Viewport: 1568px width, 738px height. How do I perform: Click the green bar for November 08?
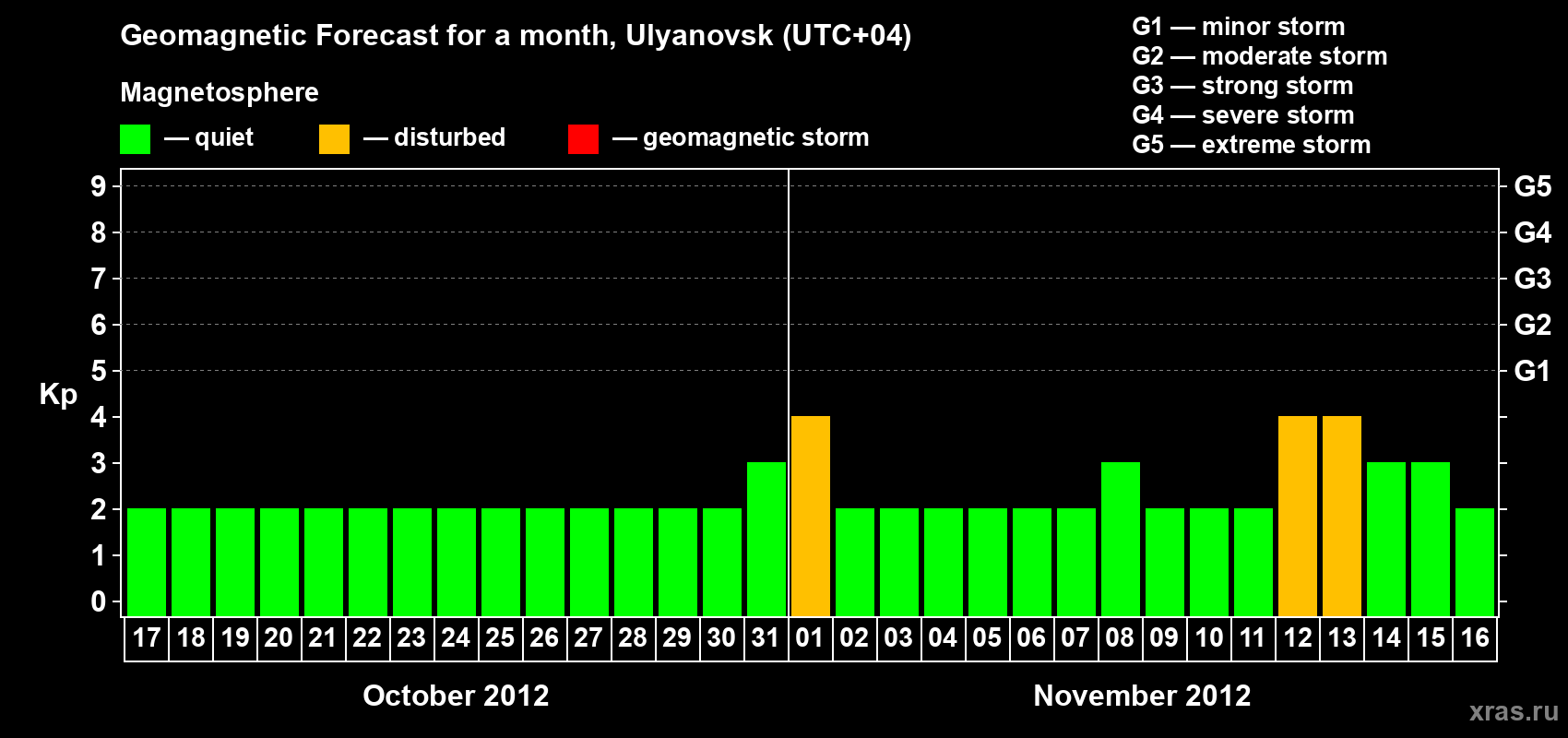click(1121, 539)
